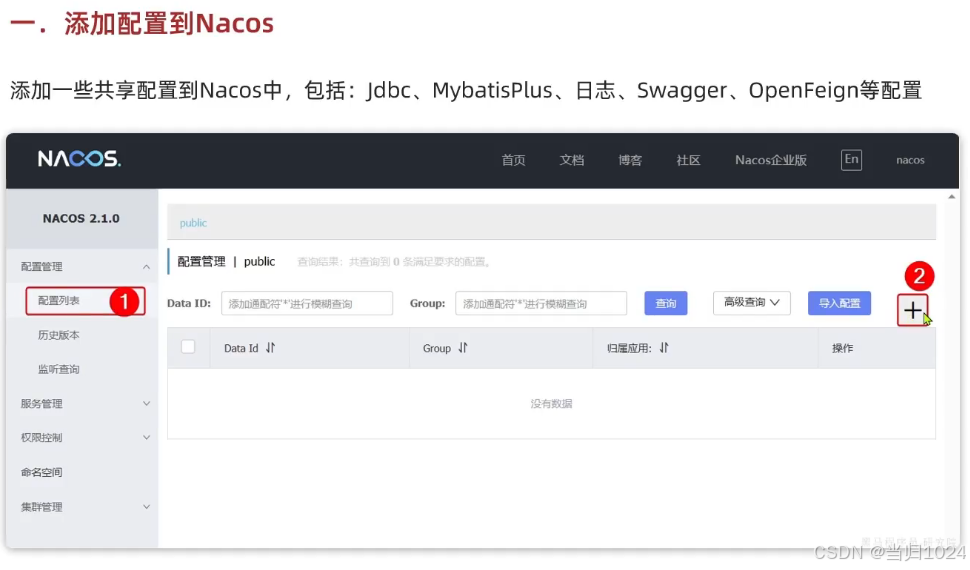This screenshot has width=970, height=570.
Task: Collapse the 配置管理 menu chevron
Action: (146, 267)
